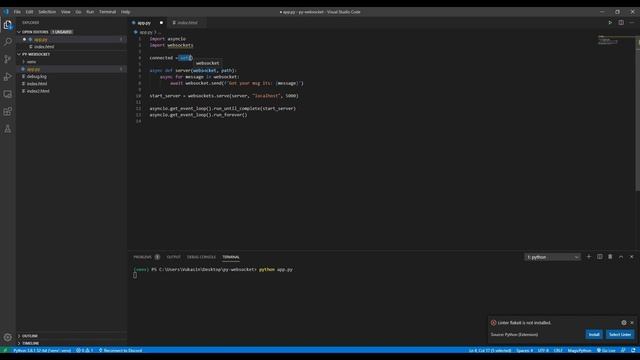The image size is (640, 360).
Task: Click Go Live in status bar
Action: 607,350
